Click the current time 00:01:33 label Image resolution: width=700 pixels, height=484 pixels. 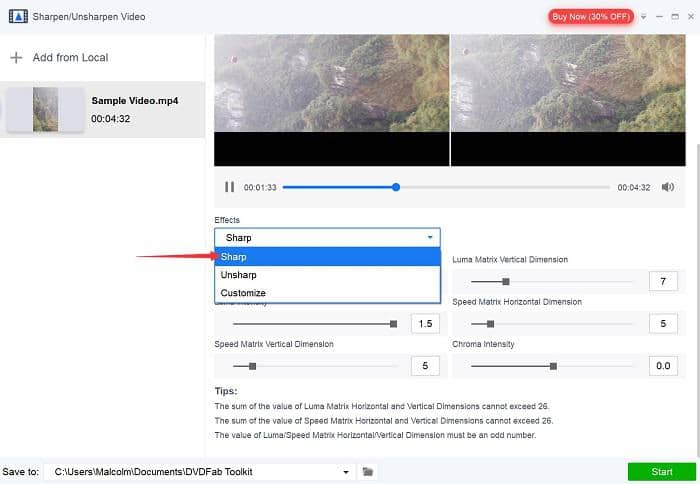coord(260,188)
